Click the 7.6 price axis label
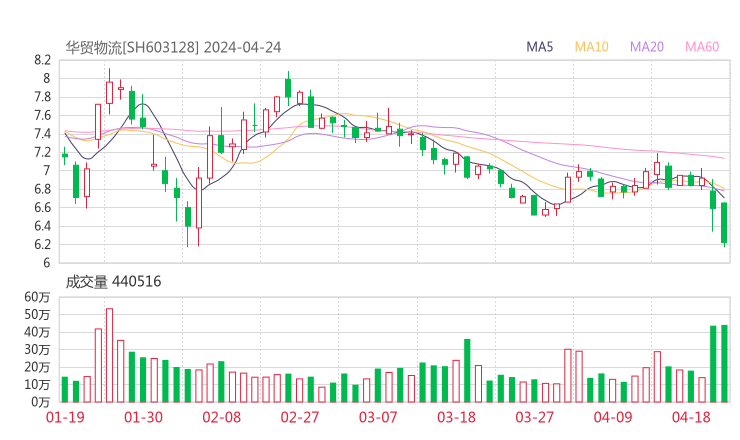Viewport: 740px width, 440px height. [x=42, y=115]
